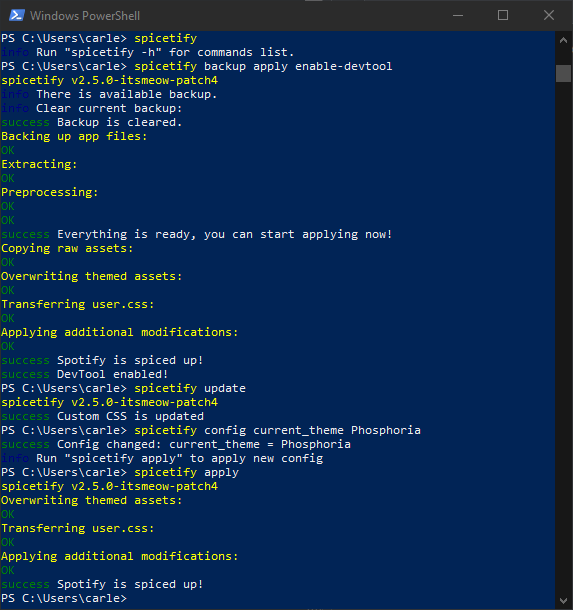This screenshot has height=610, width=573.
Task: Click 'Copying raw assets:' line
Action: pos(67,248)
